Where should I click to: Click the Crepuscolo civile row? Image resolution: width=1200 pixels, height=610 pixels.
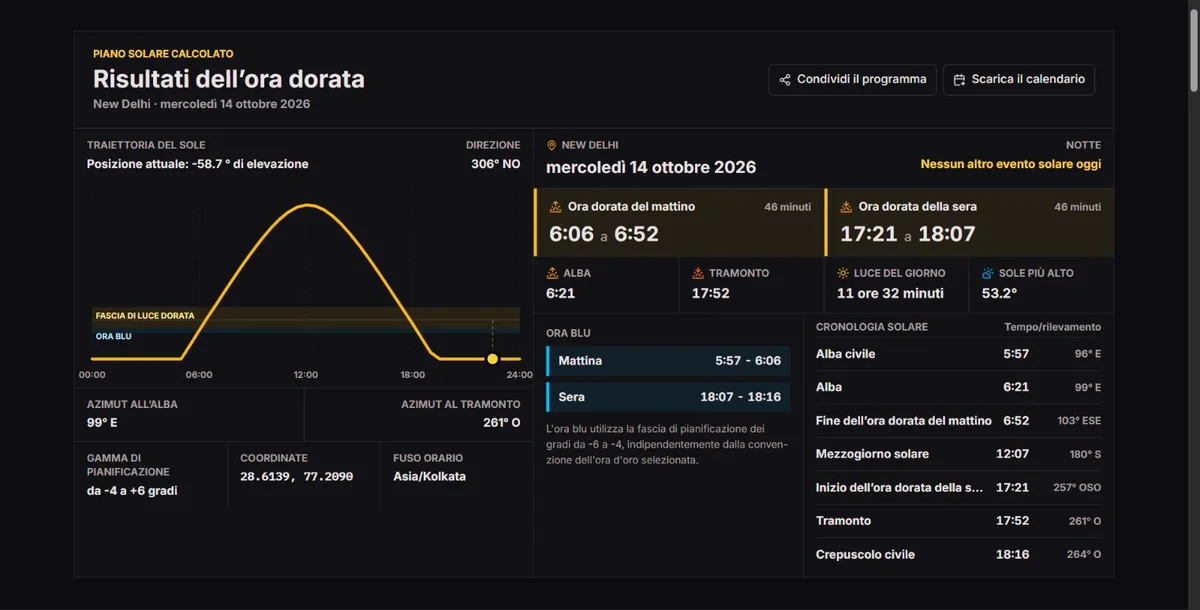(958, 554)
